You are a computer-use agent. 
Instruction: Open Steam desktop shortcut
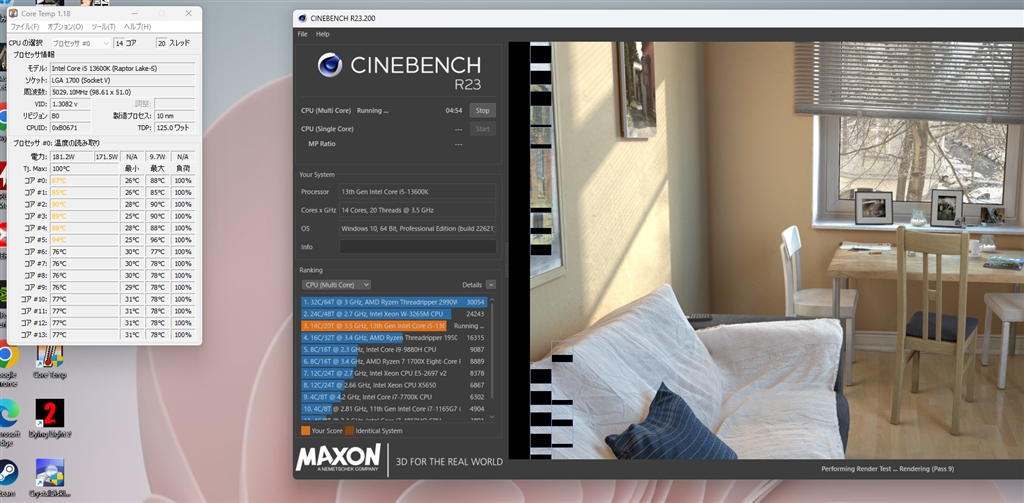(x=8, y=479)
